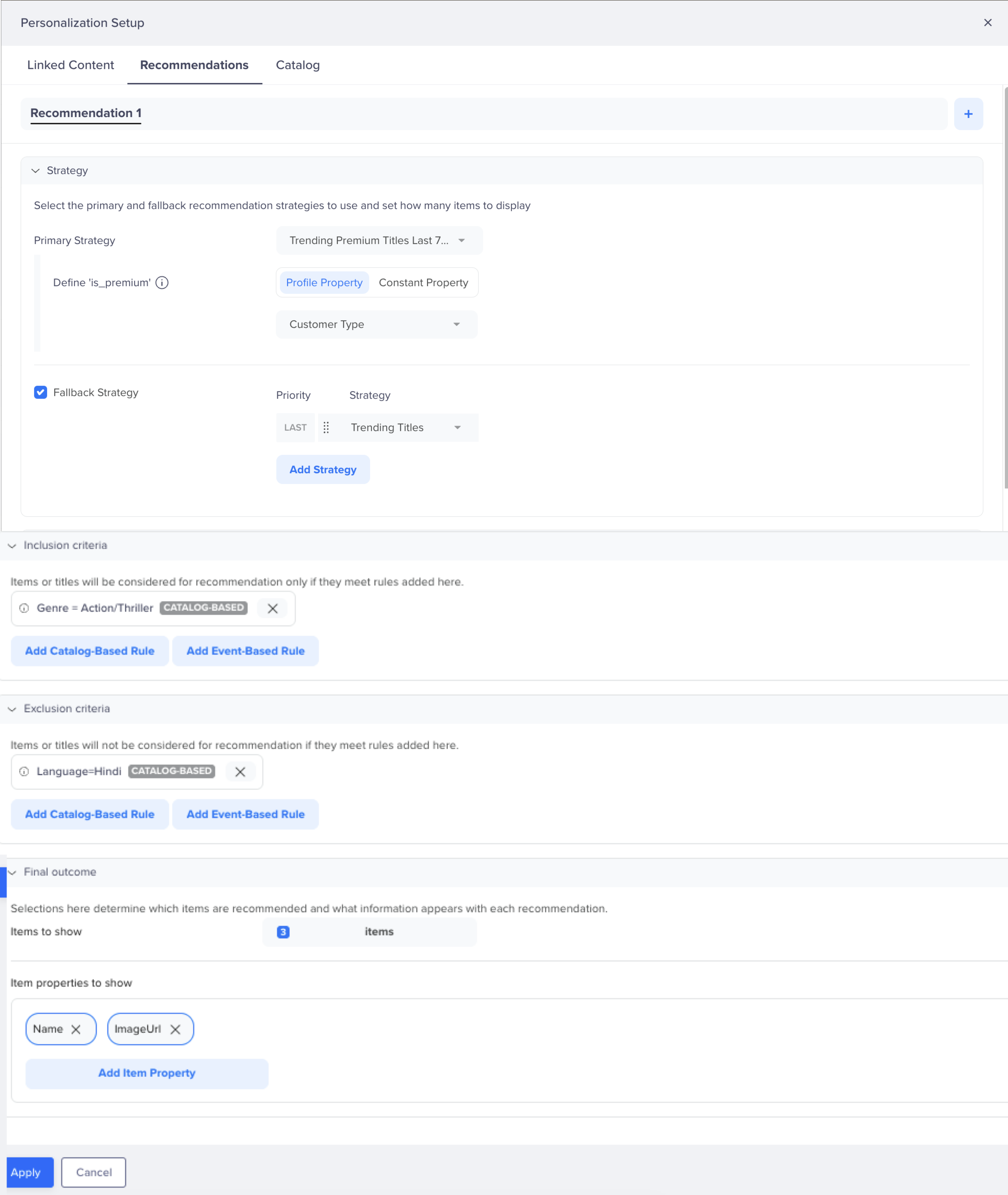Click the ImageUrl property chip

[151, 1029]
